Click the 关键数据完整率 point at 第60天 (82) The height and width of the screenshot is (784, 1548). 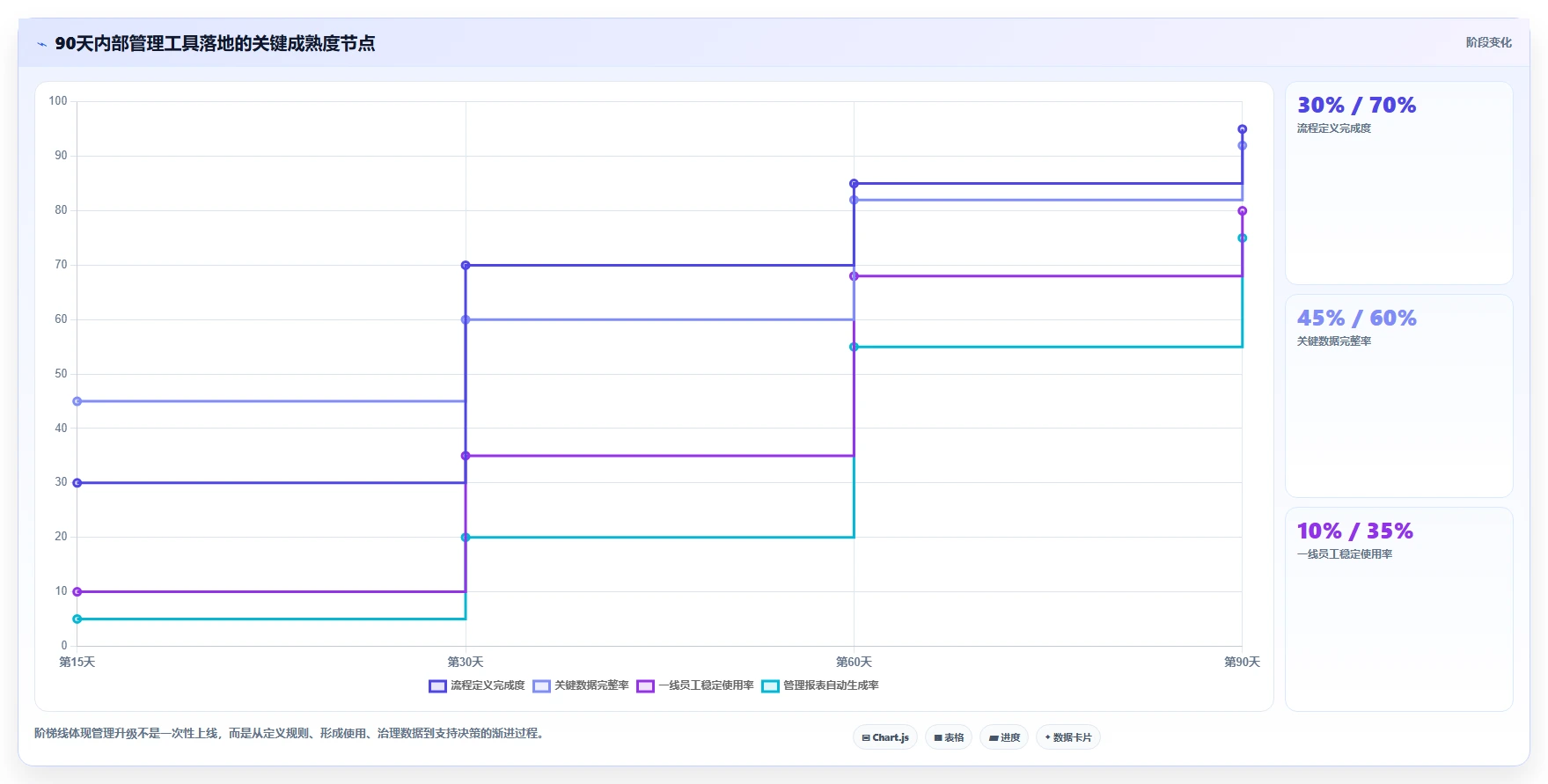point(854,200)
